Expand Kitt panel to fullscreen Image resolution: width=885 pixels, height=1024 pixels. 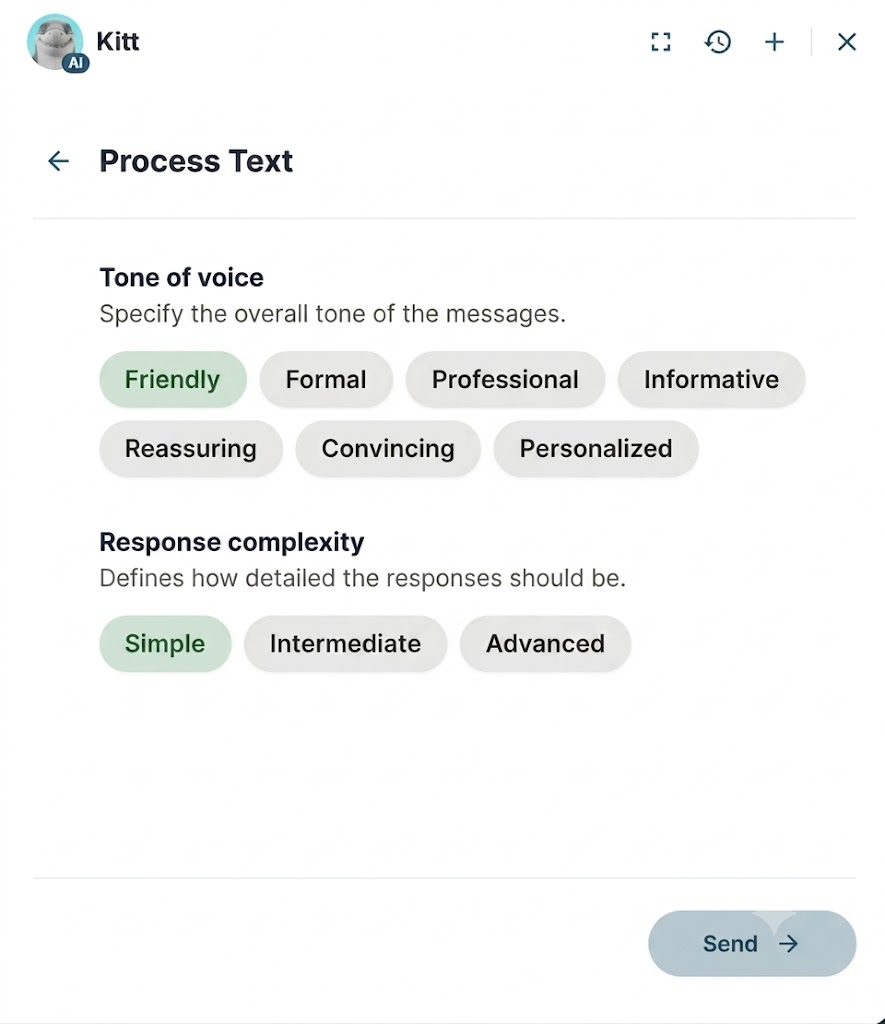point(660,42)
